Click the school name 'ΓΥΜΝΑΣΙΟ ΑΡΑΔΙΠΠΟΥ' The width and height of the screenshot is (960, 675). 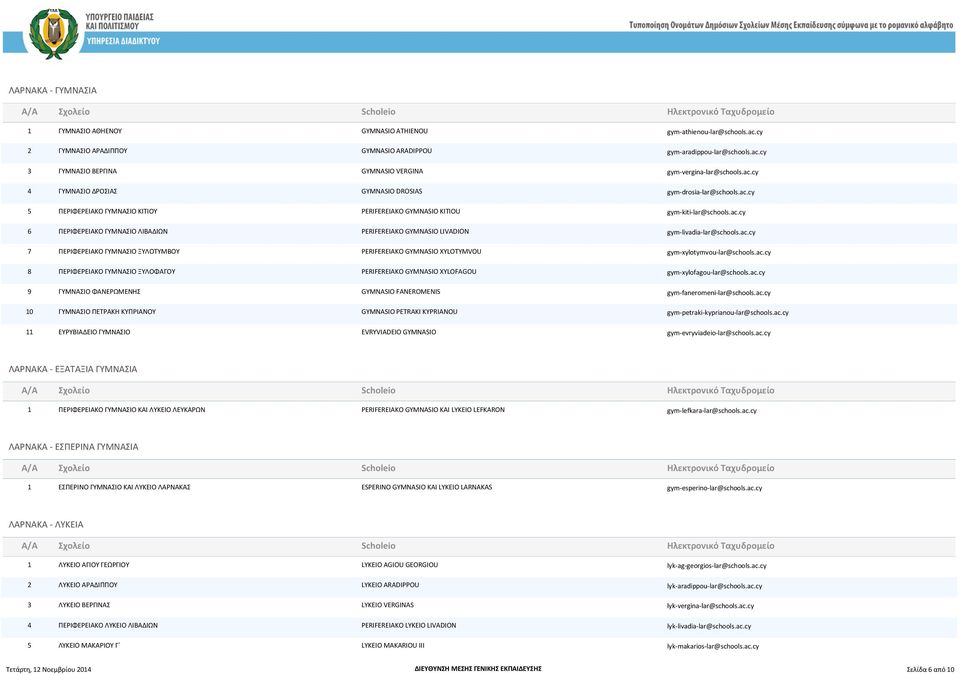(x=93, y=151)
